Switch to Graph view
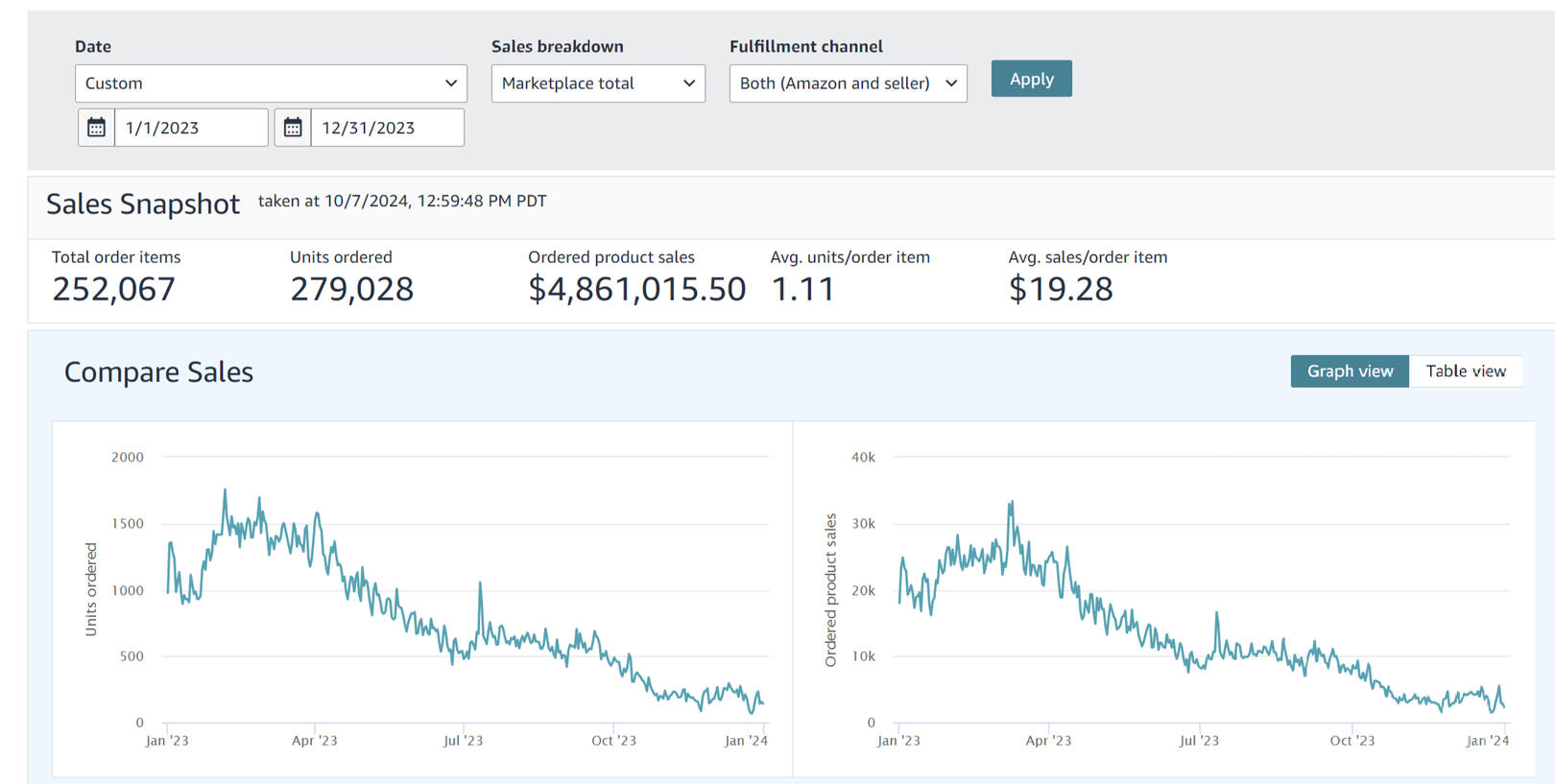Viewport: 1555px width, 784px height. 1349,371
